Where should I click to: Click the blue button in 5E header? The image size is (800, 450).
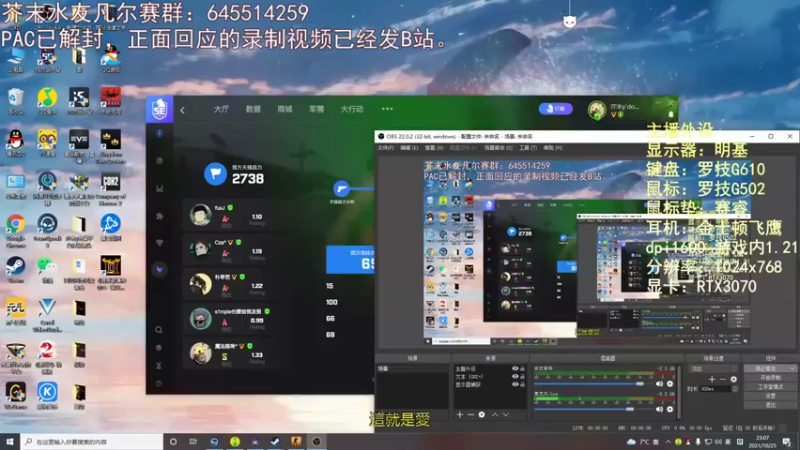click(x=556, y=109)
